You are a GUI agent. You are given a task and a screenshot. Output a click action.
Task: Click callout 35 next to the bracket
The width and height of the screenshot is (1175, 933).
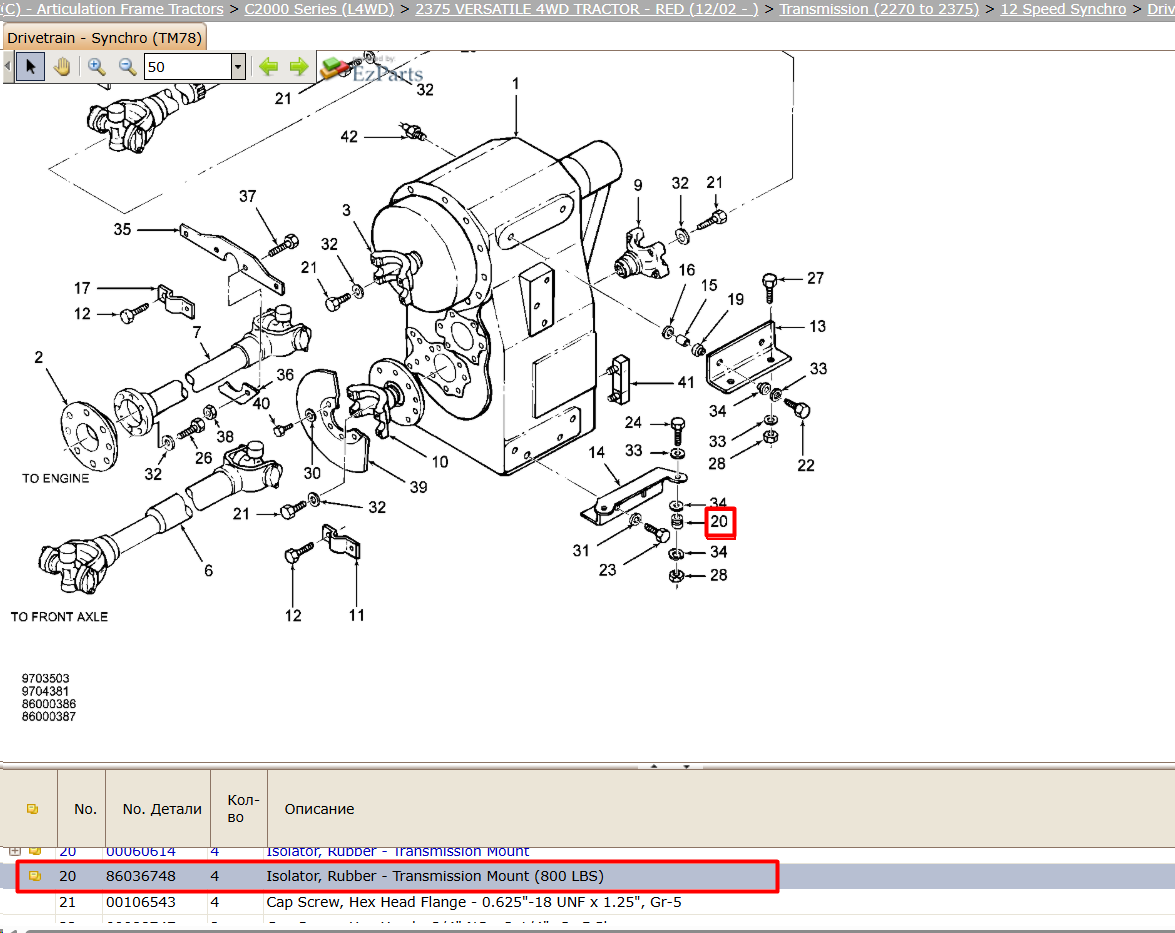pos(122,229)
